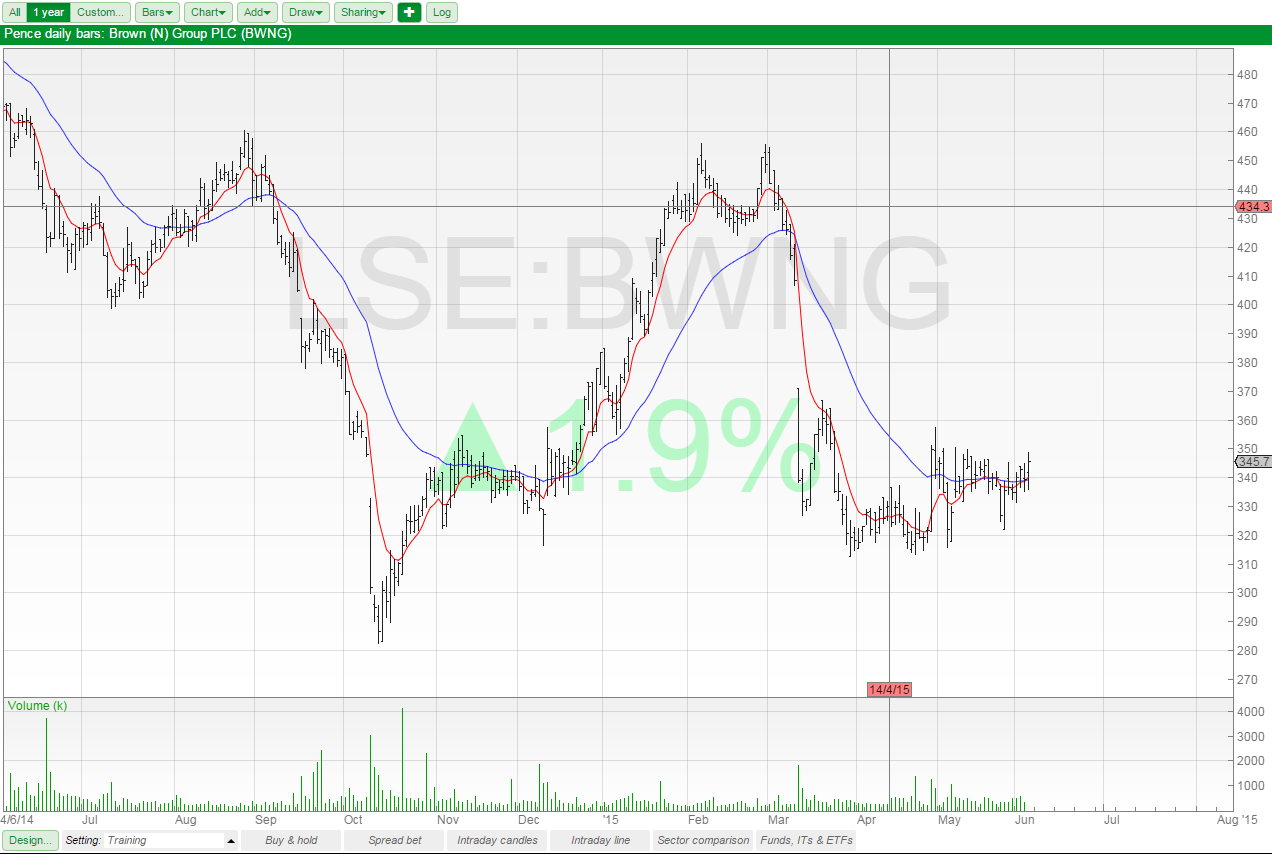The height and width of the screenshot is (854, 1272).
Task: Switch to Funds, ITs & ETFs setting
Action: (x=806, y=840)
